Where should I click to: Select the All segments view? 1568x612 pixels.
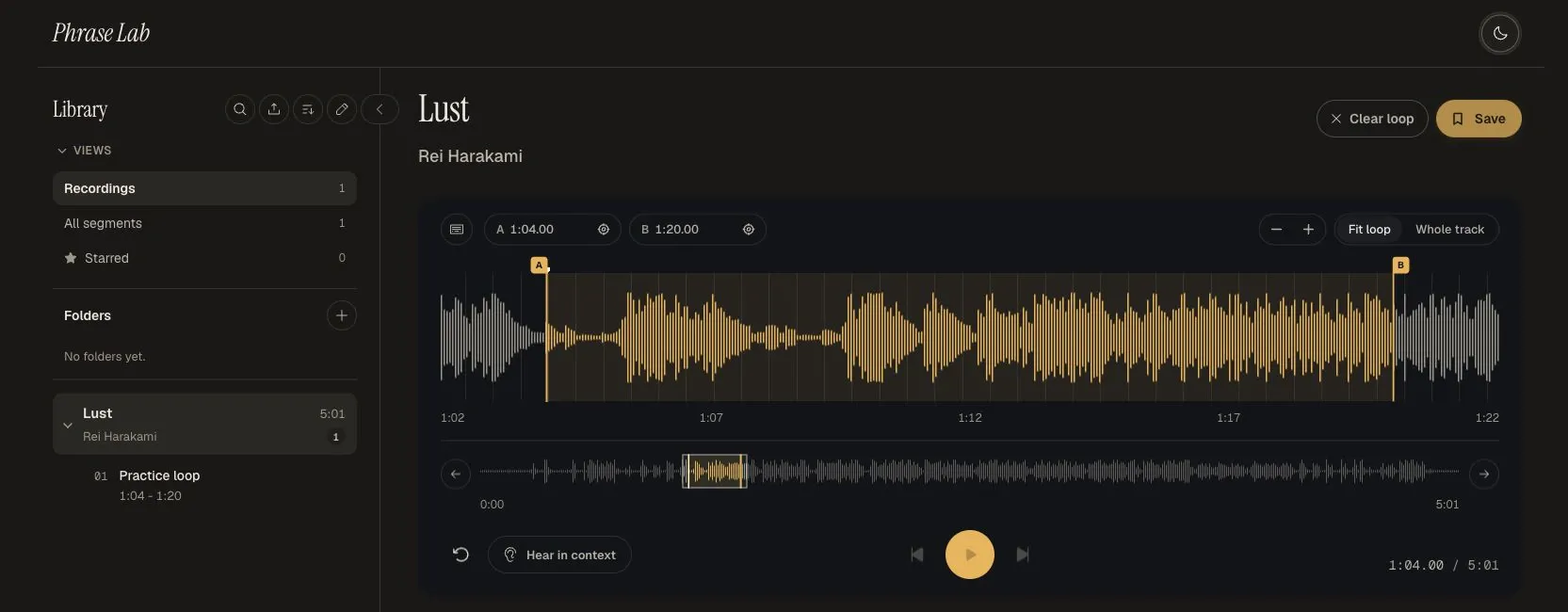point(204,223)
